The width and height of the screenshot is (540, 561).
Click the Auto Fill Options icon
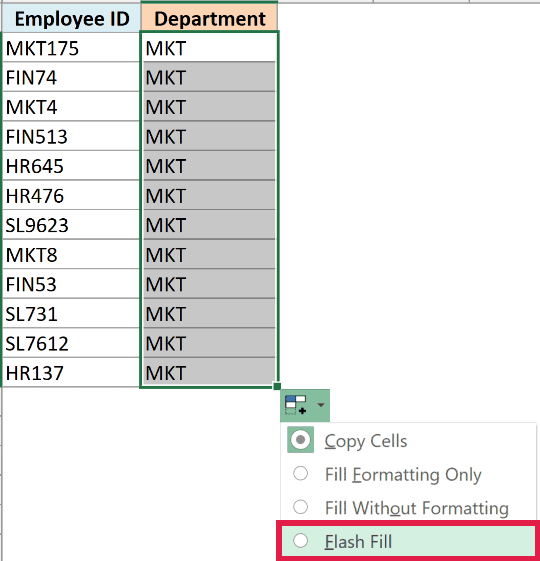[x=296, y=405]
